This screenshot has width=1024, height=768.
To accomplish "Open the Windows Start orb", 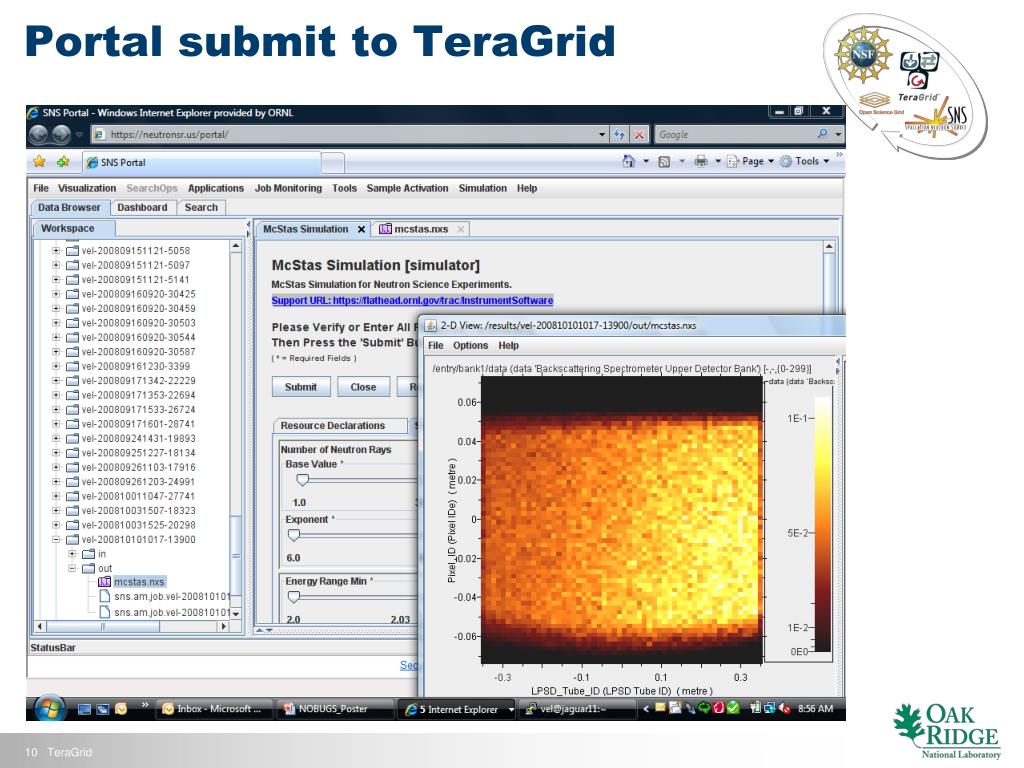I will point(48,709).
